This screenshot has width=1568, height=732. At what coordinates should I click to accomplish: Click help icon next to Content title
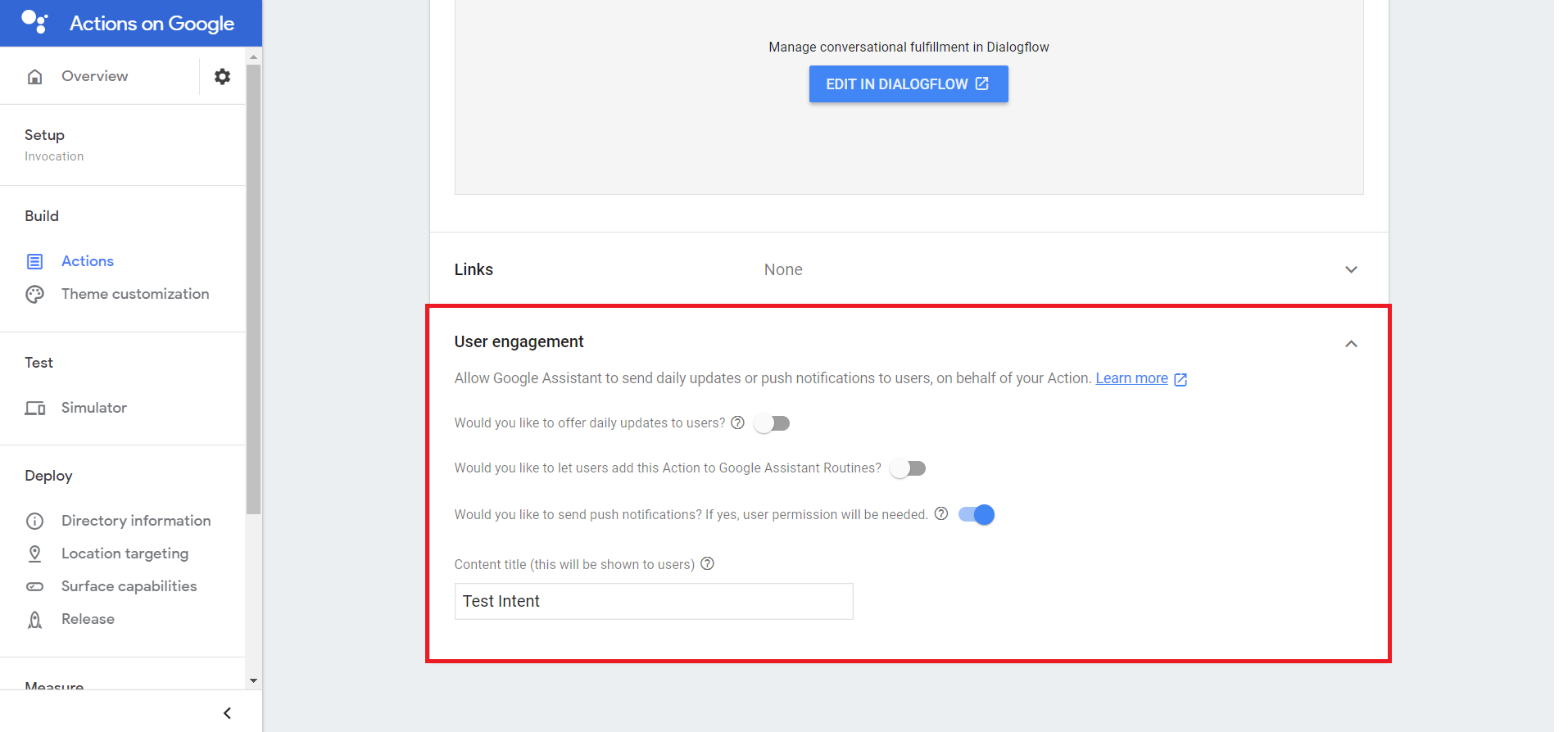(x=708, y=563)
